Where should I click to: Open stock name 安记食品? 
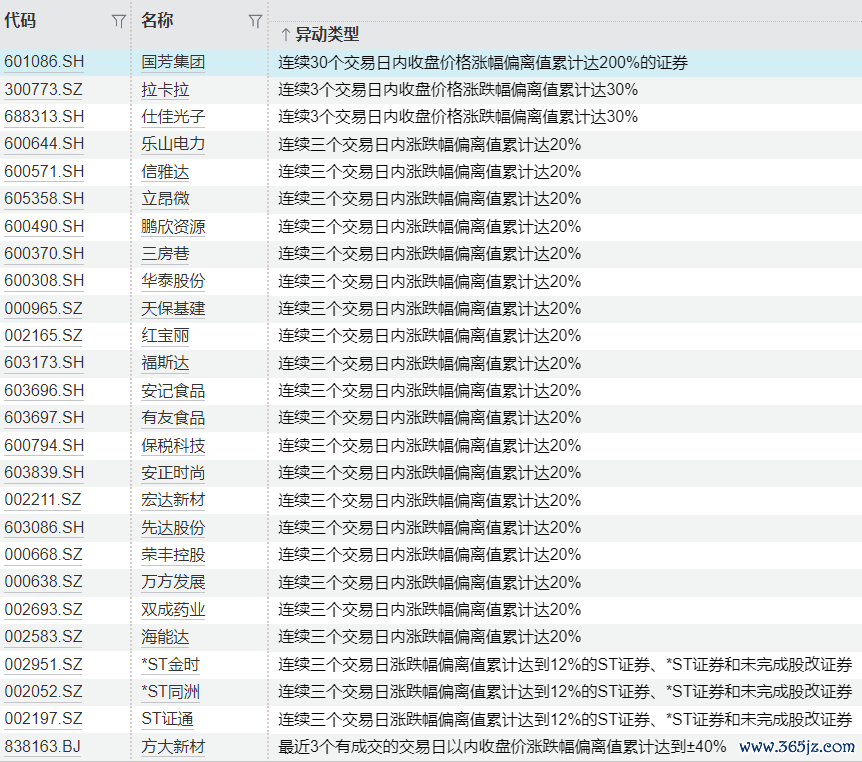pyautogui.click(x=173, y=390)
